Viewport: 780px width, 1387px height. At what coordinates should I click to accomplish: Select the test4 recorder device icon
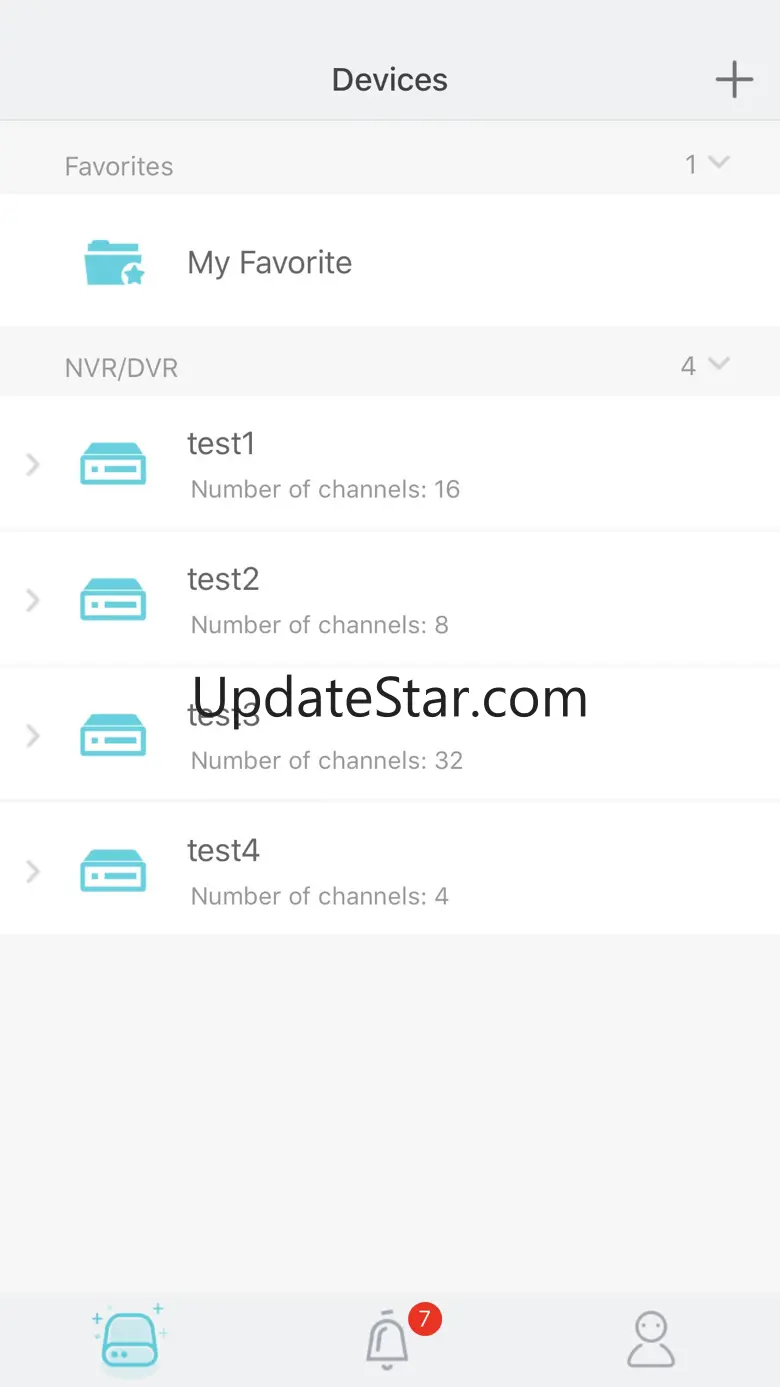coord(113,870)
